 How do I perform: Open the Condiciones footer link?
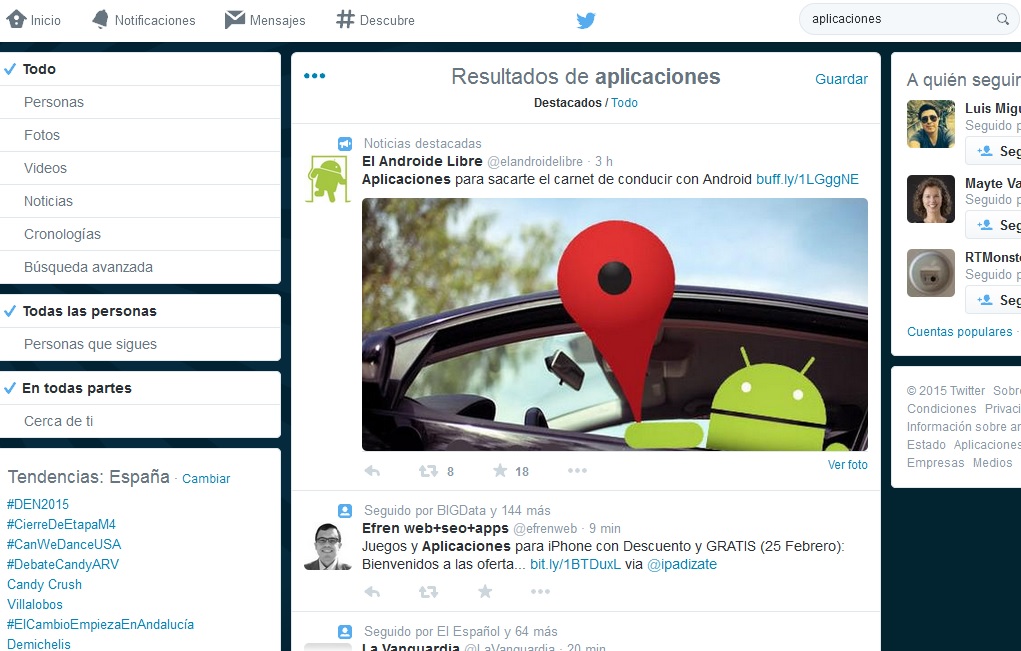click(x=942, y=409)
